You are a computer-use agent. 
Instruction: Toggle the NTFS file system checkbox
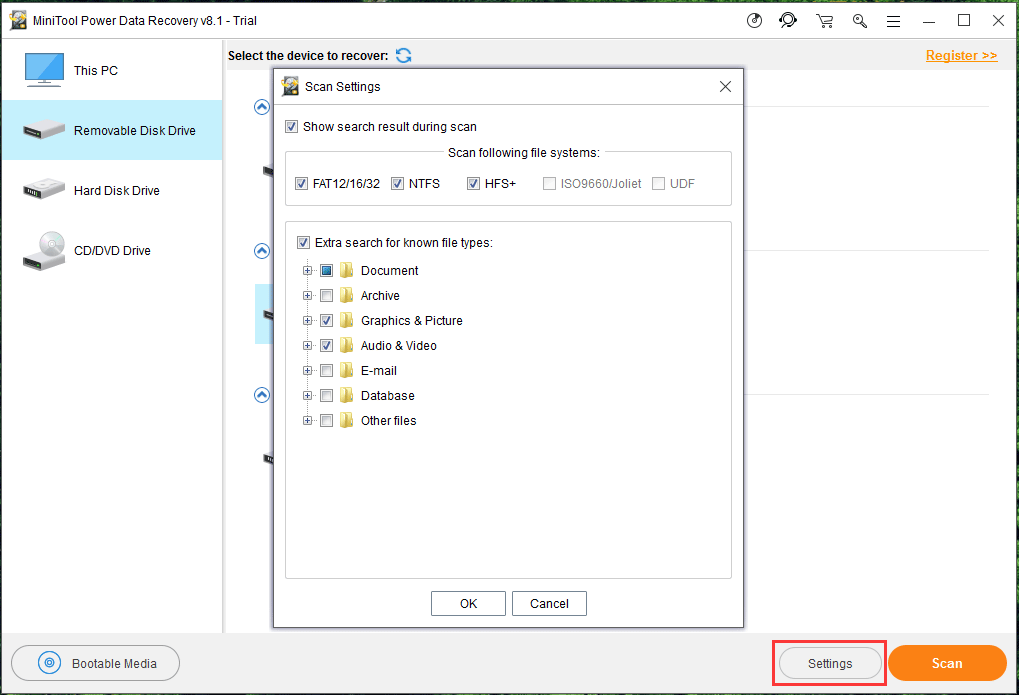[397, 184]
